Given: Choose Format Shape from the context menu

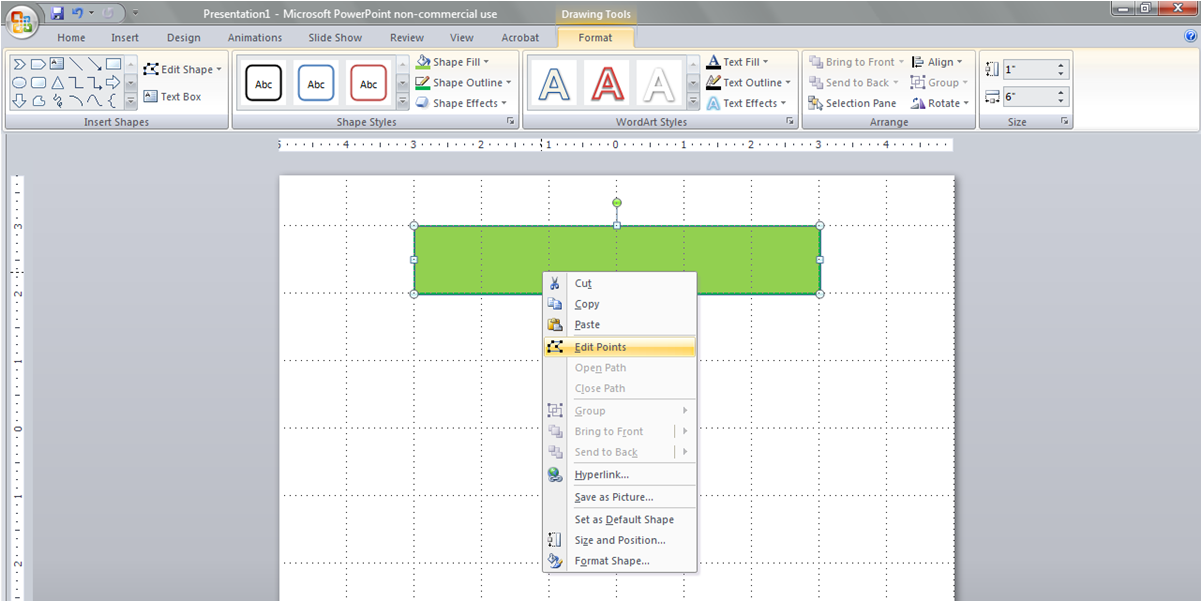Looking at the screenshot, I should (x=619, y=561).
